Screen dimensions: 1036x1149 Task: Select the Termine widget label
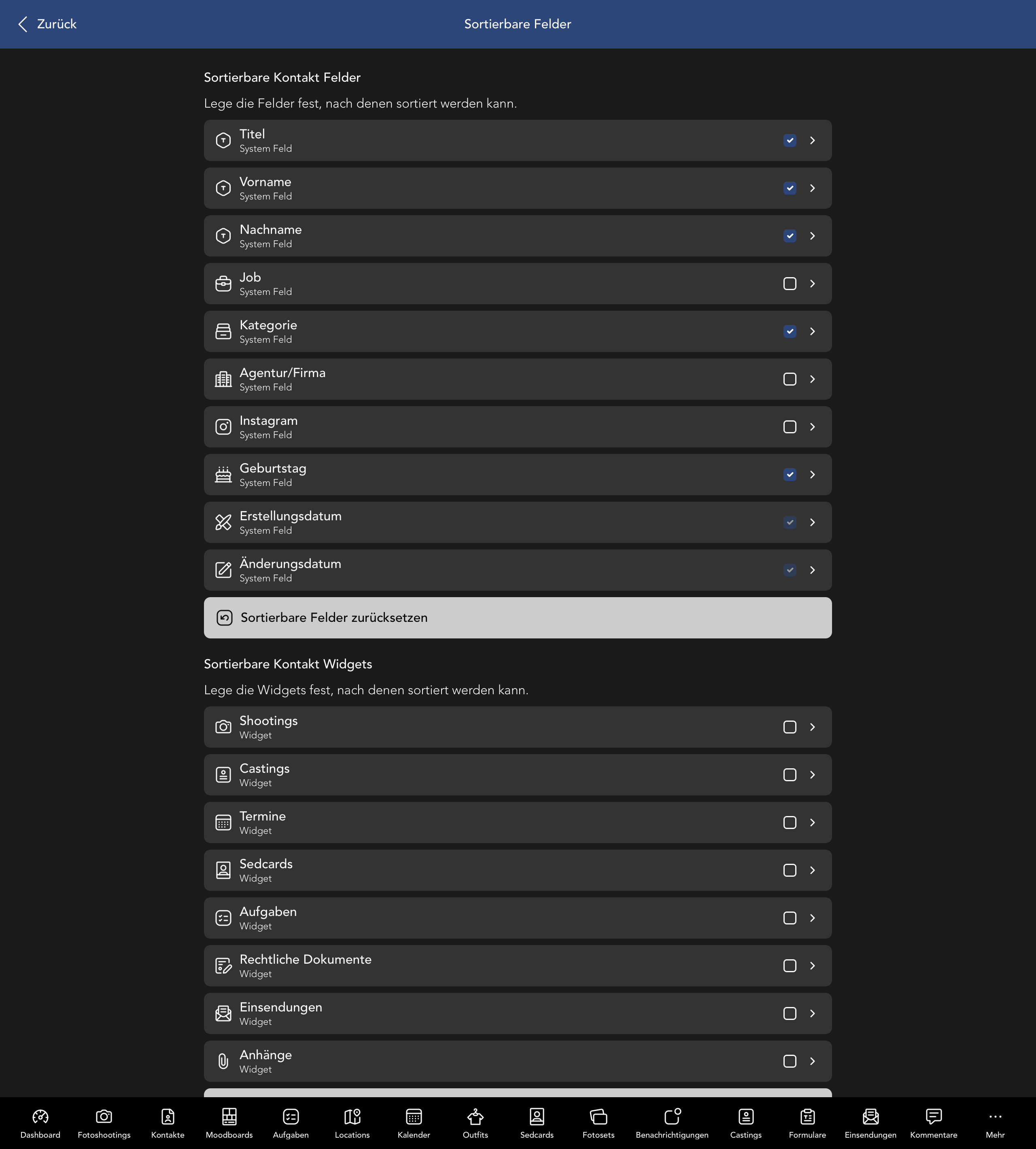[262, 816]
